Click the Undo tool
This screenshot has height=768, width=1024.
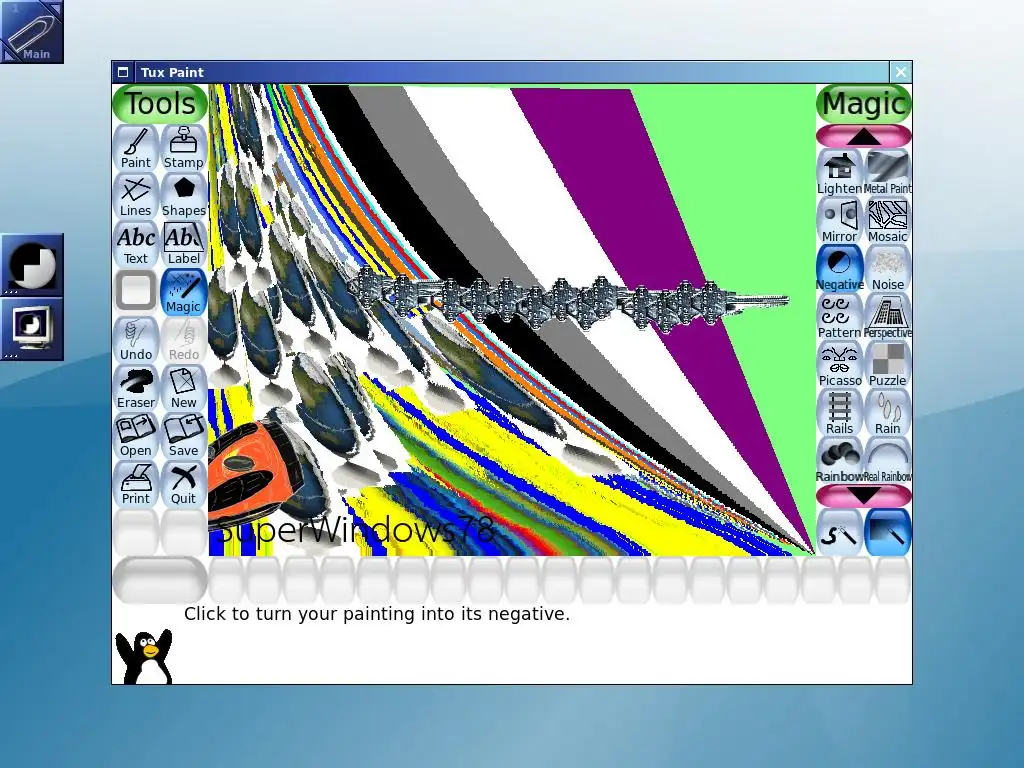[136, 340]
